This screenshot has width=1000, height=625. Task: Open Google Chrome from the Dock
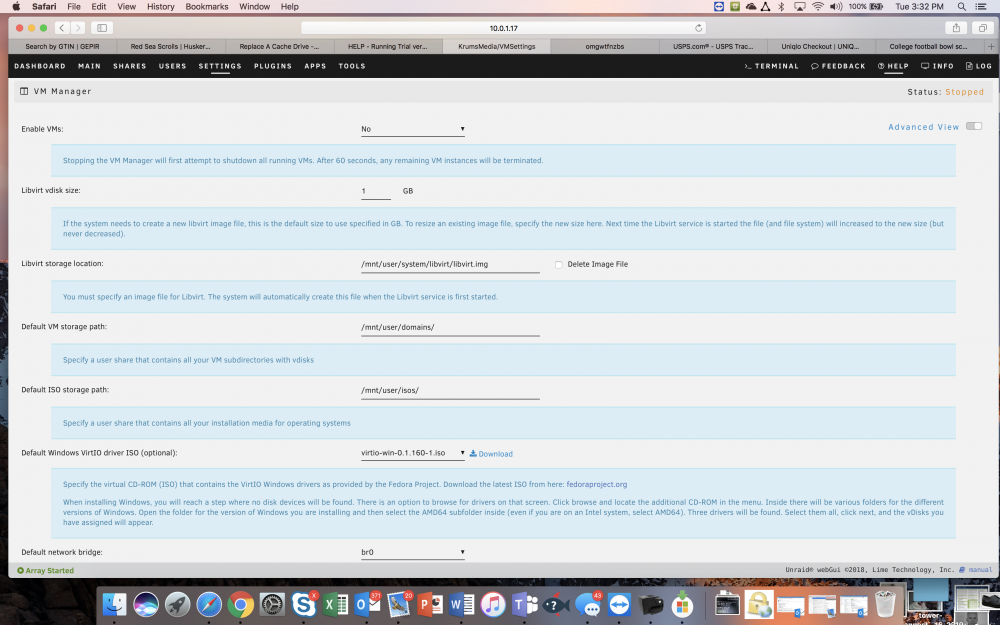tap(240, 604)
